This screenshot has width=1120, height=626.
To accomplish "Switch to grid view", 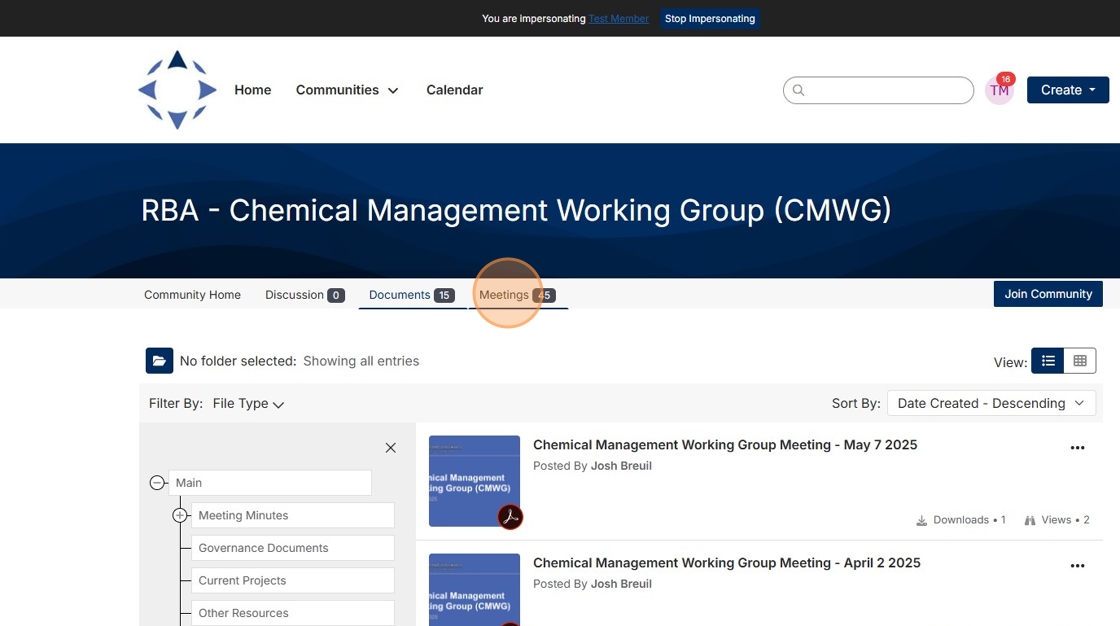I will tap(1080, 361).
